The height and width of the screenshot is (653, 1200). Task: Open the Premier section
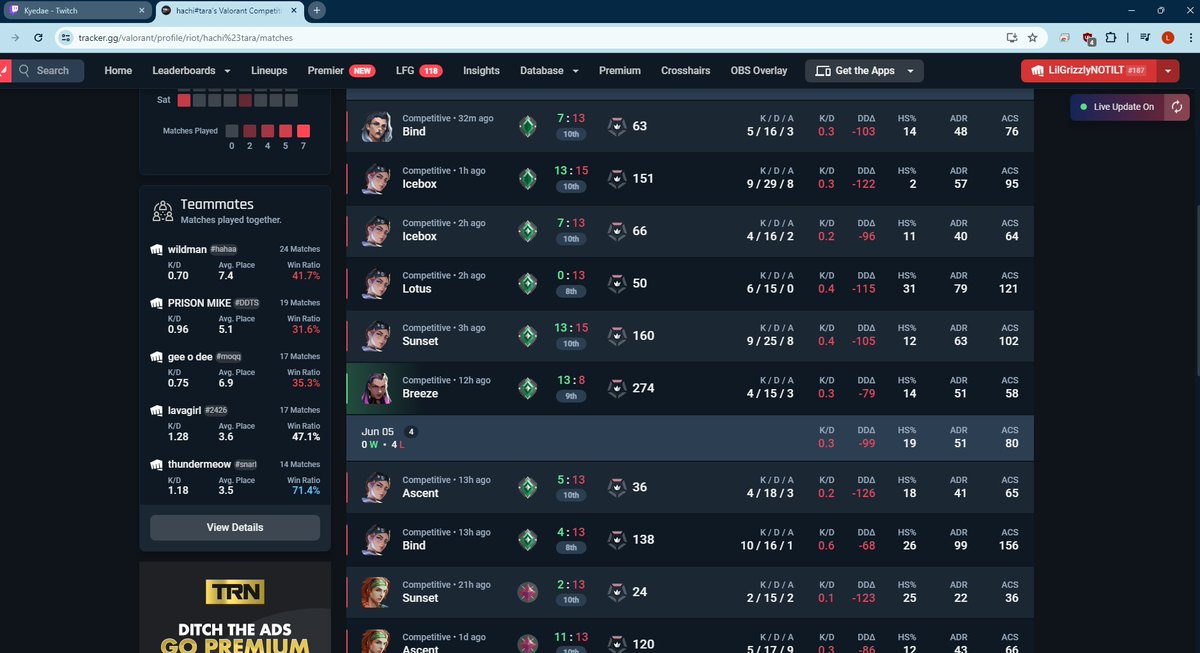click(x=341, y=71)
